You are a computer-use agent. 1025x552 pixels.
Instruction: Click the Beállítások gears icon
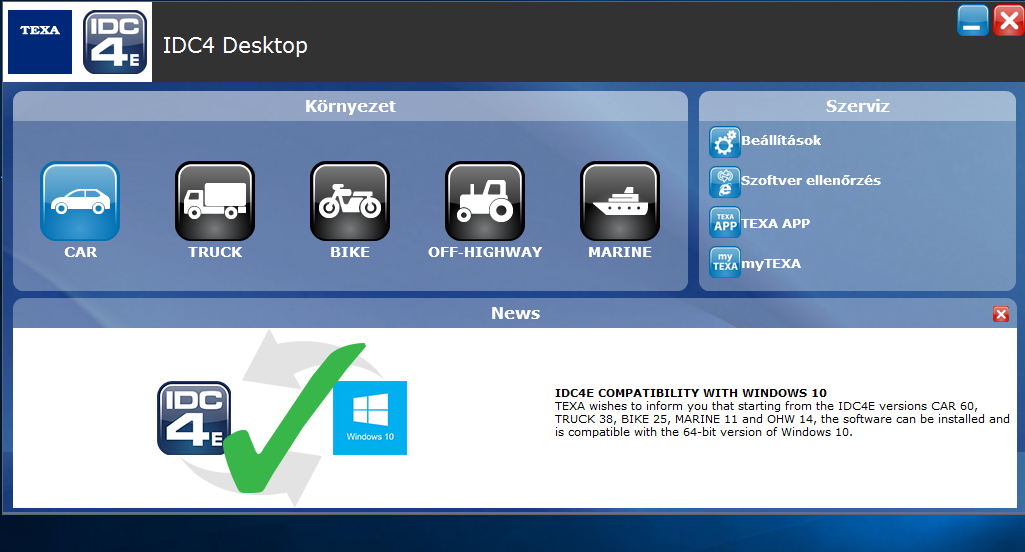[724, 142]
